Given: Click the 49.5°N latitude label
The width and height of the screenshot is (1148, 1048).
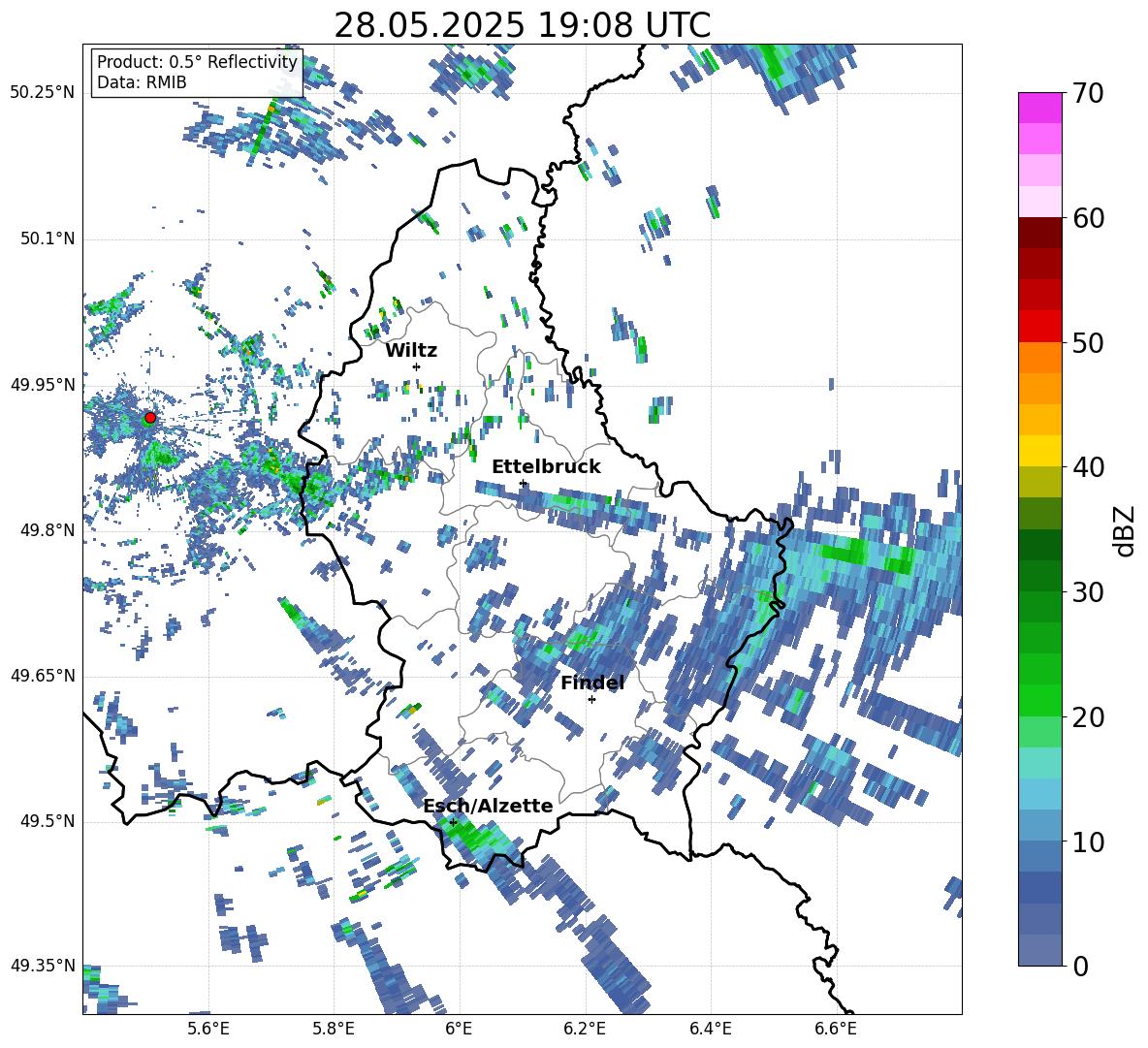Looking at the screenshot, I should [48, 820].
